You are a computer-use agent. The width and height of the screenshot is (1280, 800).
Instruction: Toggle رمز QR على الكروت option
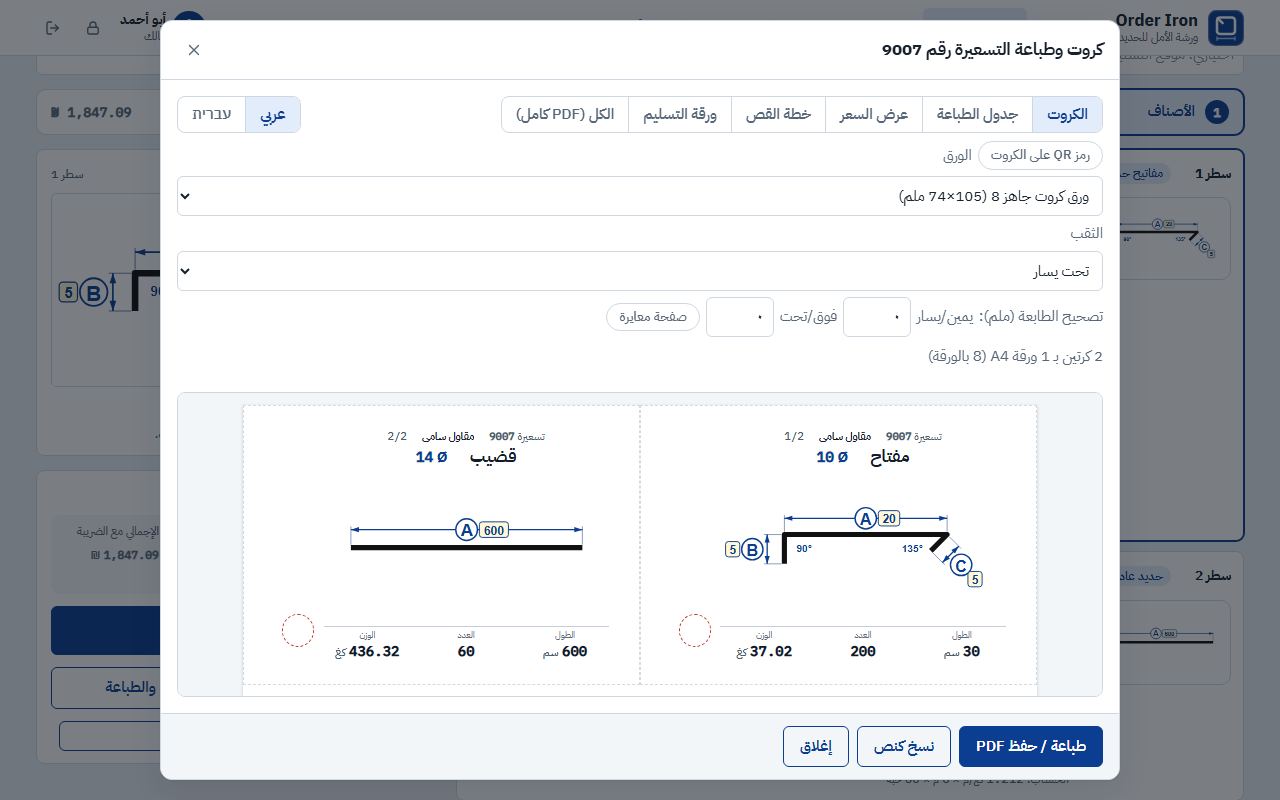tap(1040, 155)
